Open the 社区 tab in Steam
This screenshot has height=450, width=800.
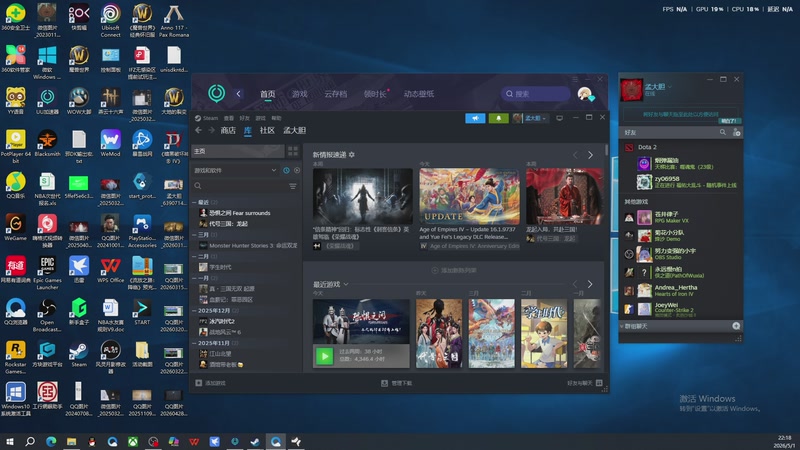point(267,131)
